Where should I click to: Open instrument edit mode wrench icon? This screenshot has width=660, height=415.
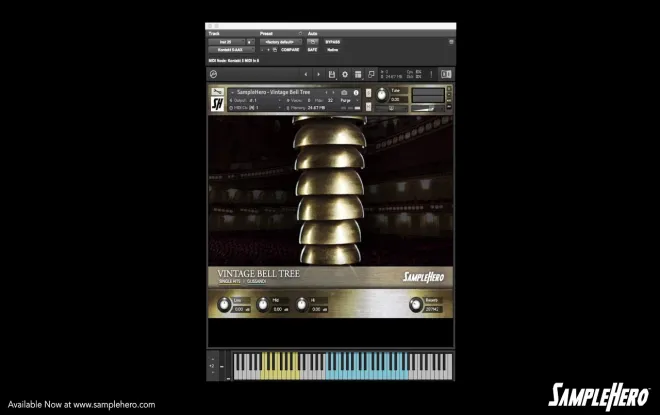(218, 91)
